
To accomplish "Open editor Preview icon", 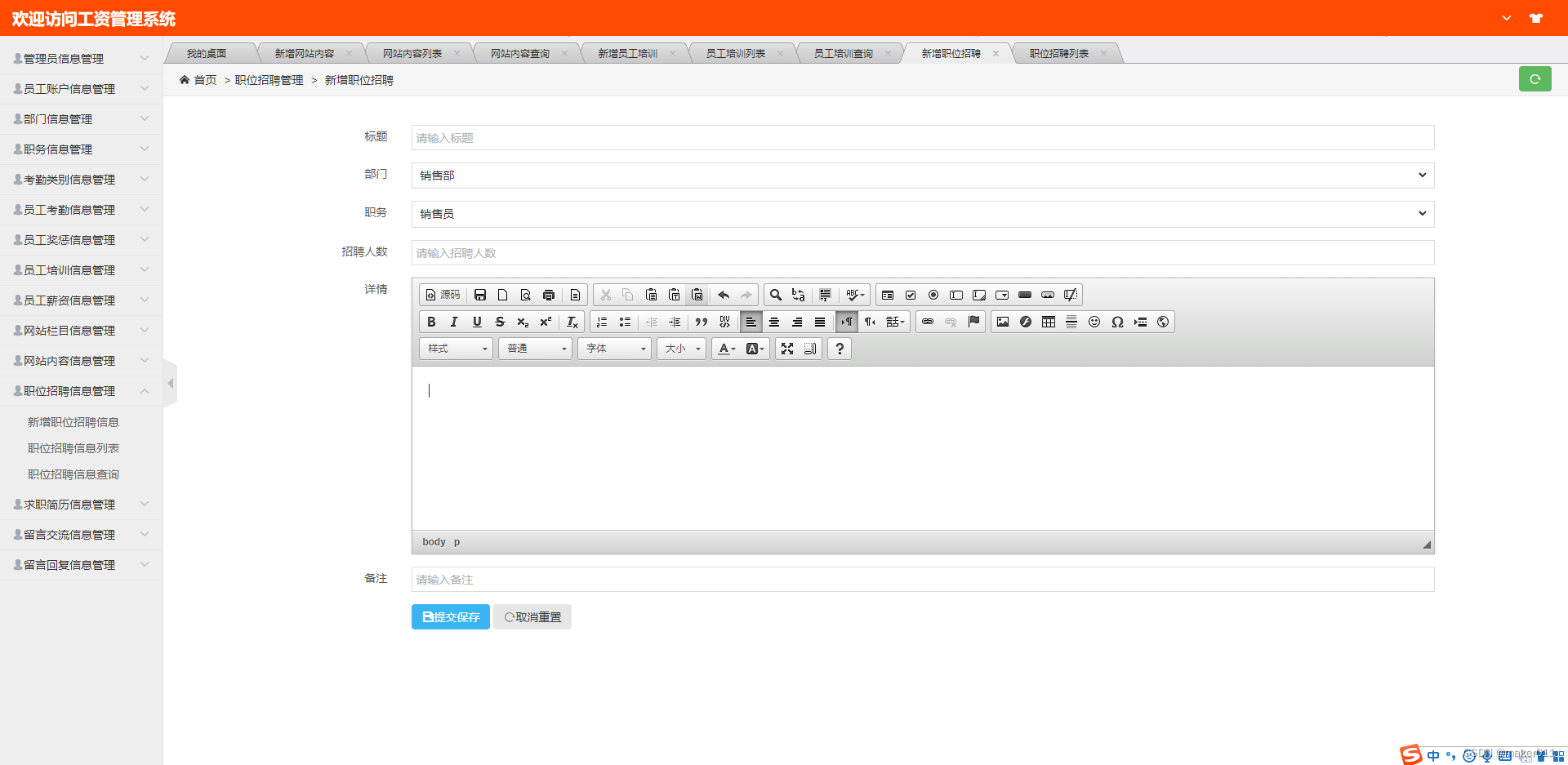I will (x=526, y=295).
